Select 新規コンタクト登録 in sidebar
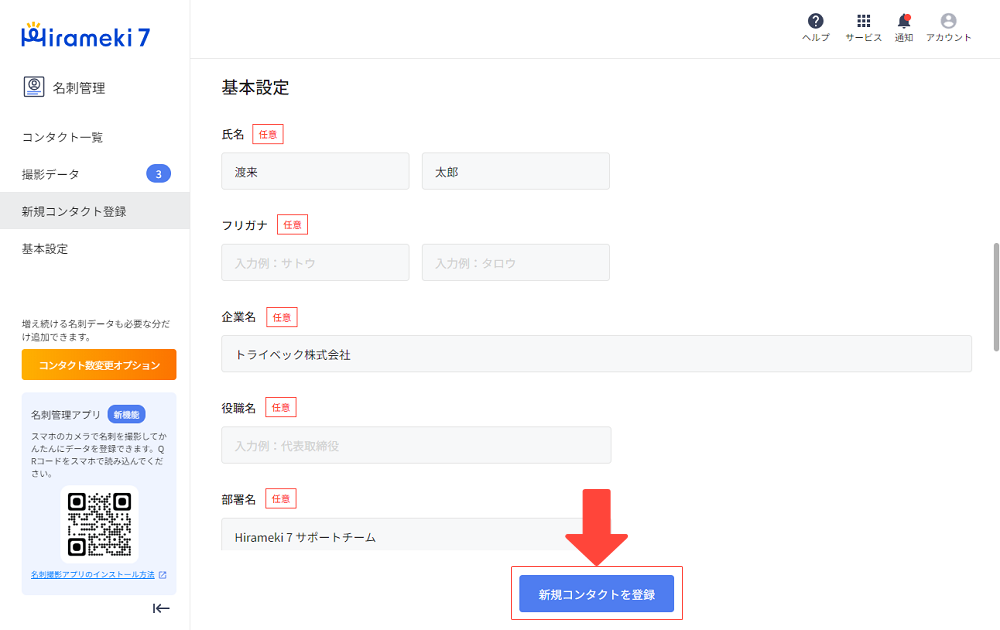The image size is (1000, 630). [x=94, y=211]
